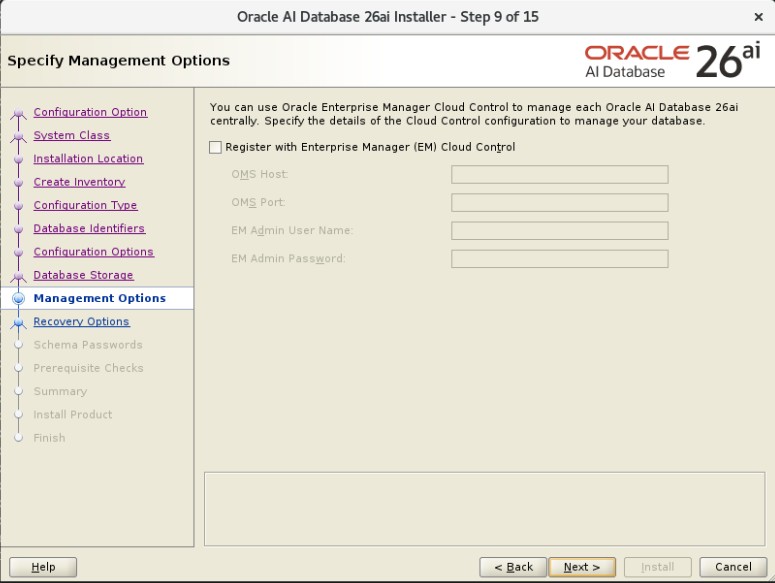Cancel the installer
Image resolution: width=775 pixels, height=583 pixels.
coord(733,567)
